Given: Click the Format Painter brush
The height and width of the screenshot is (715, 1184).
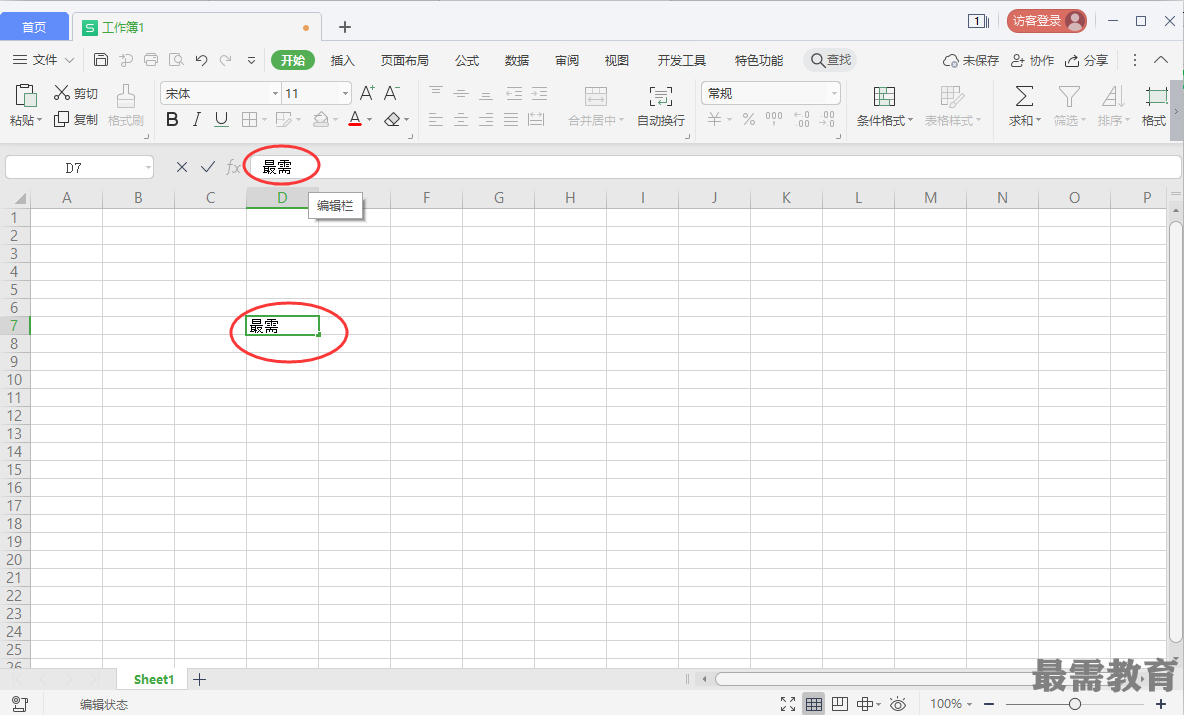Looking at the screenshot, I should click(x=125, y=106).
